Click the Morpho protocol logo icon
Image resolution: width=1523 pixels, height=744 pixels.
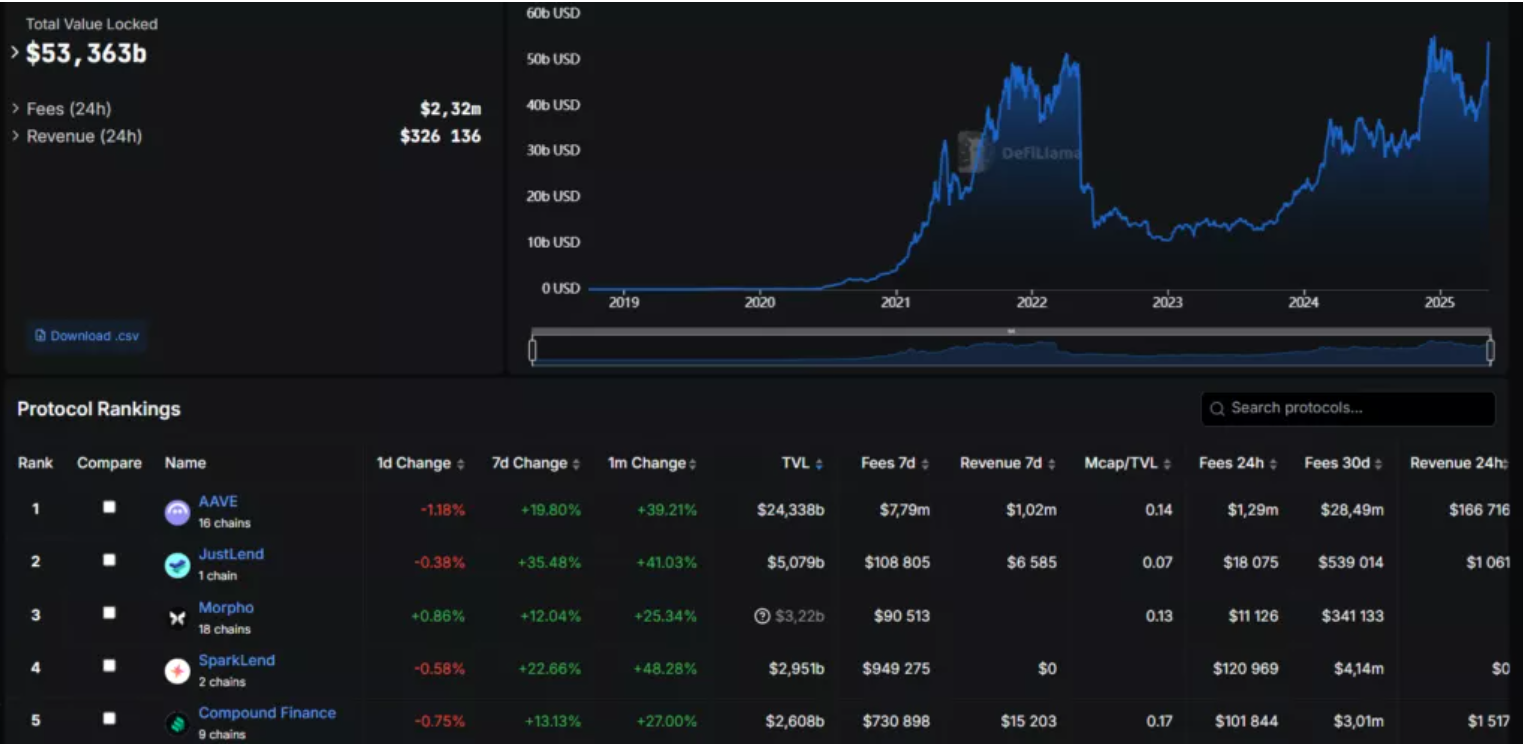(177, 619)
